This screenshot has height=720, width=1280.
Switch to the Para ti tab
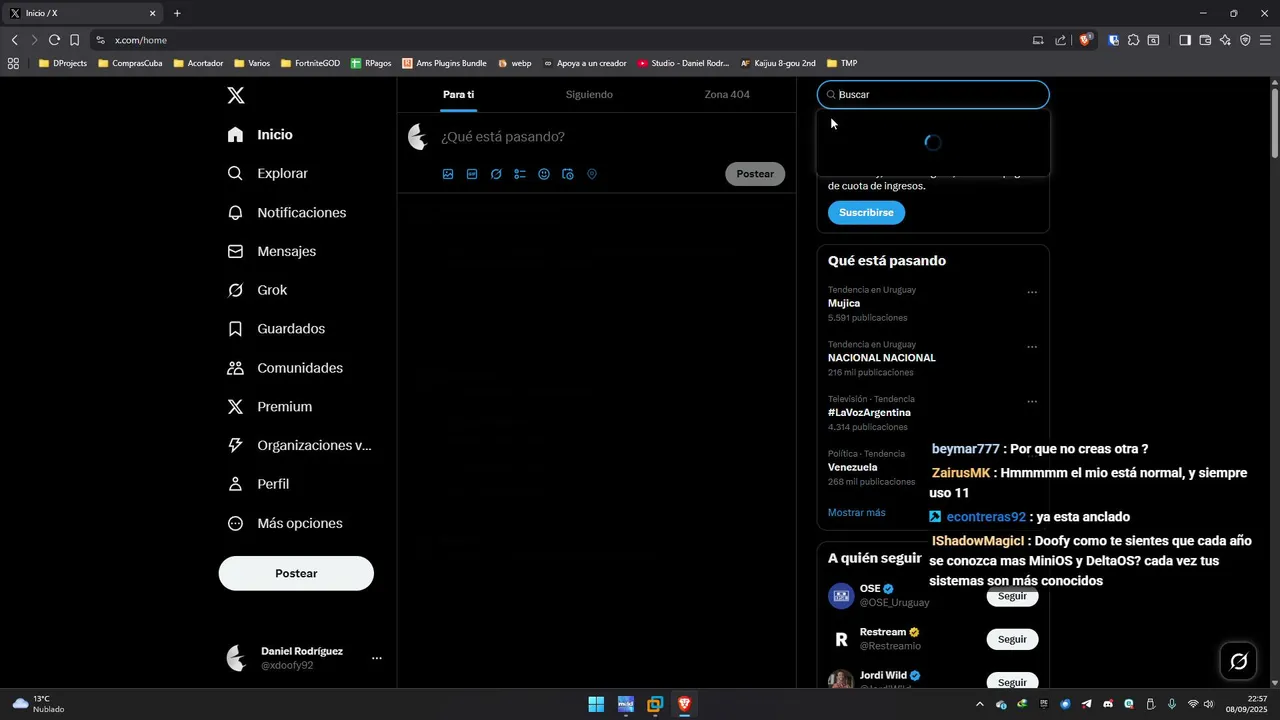[458, 94]
